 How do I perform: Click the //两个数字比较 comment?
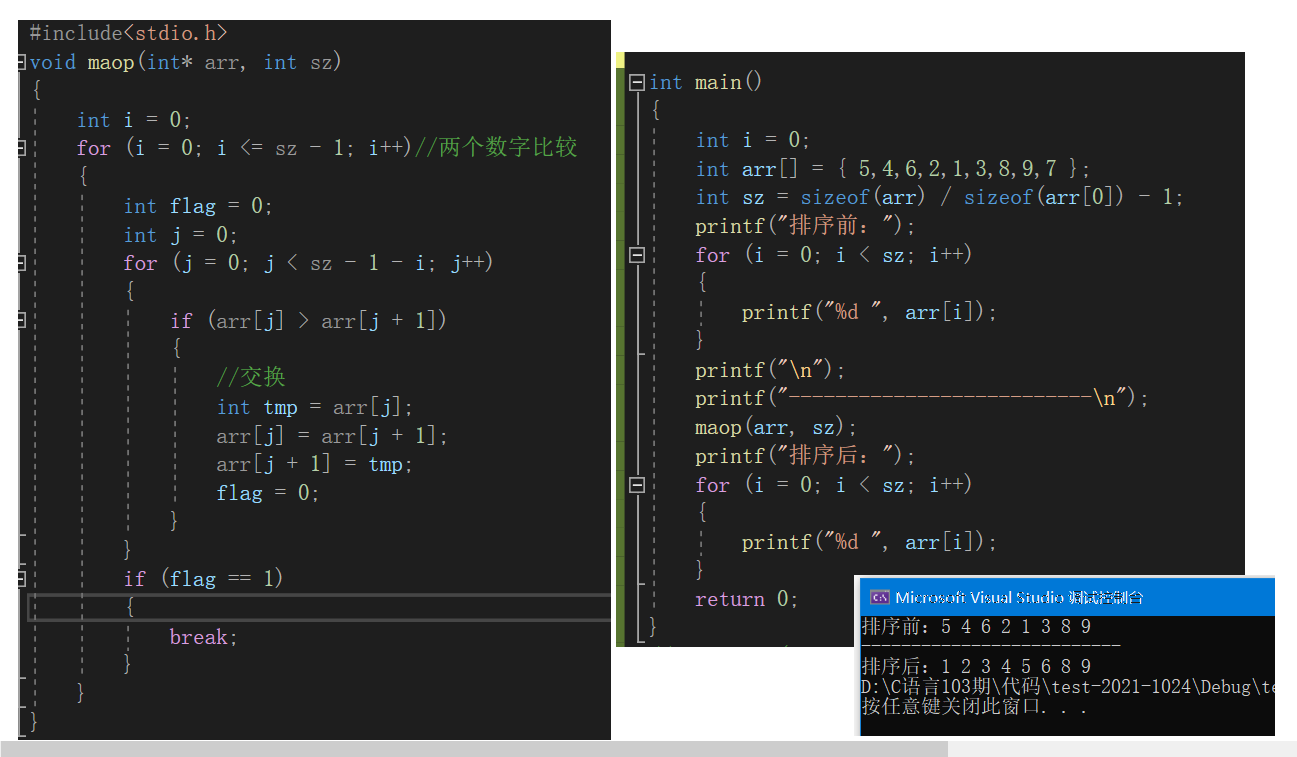pyautogui.click(x=495, y=148)
